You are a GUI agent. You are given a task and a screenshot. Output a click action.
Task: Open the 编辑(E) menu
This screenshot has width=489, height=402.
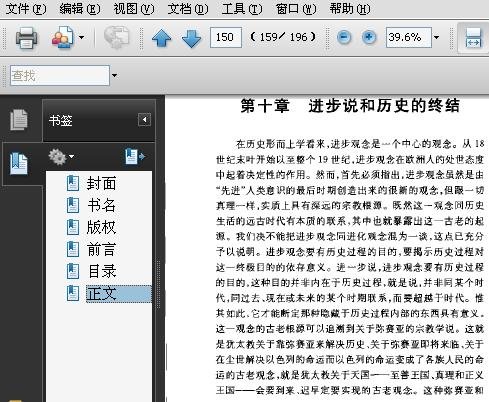coord(80,8)
